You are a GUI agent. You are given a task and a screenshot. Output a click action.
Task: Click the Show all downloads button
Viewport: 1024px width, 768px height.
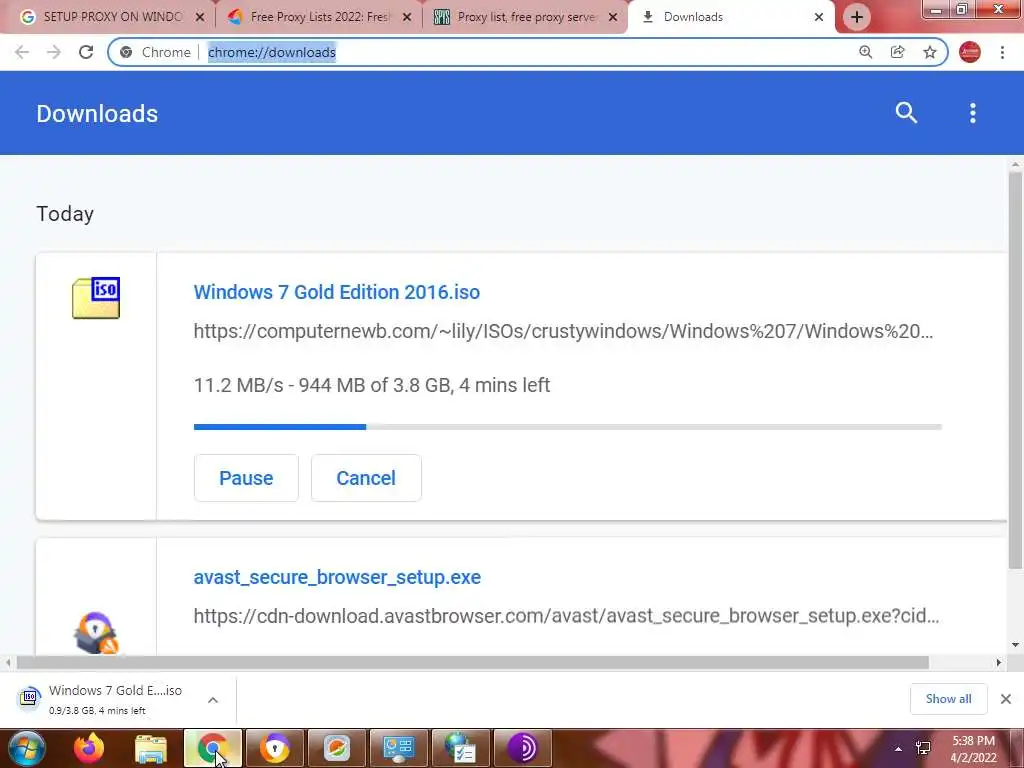coord(948,699)
